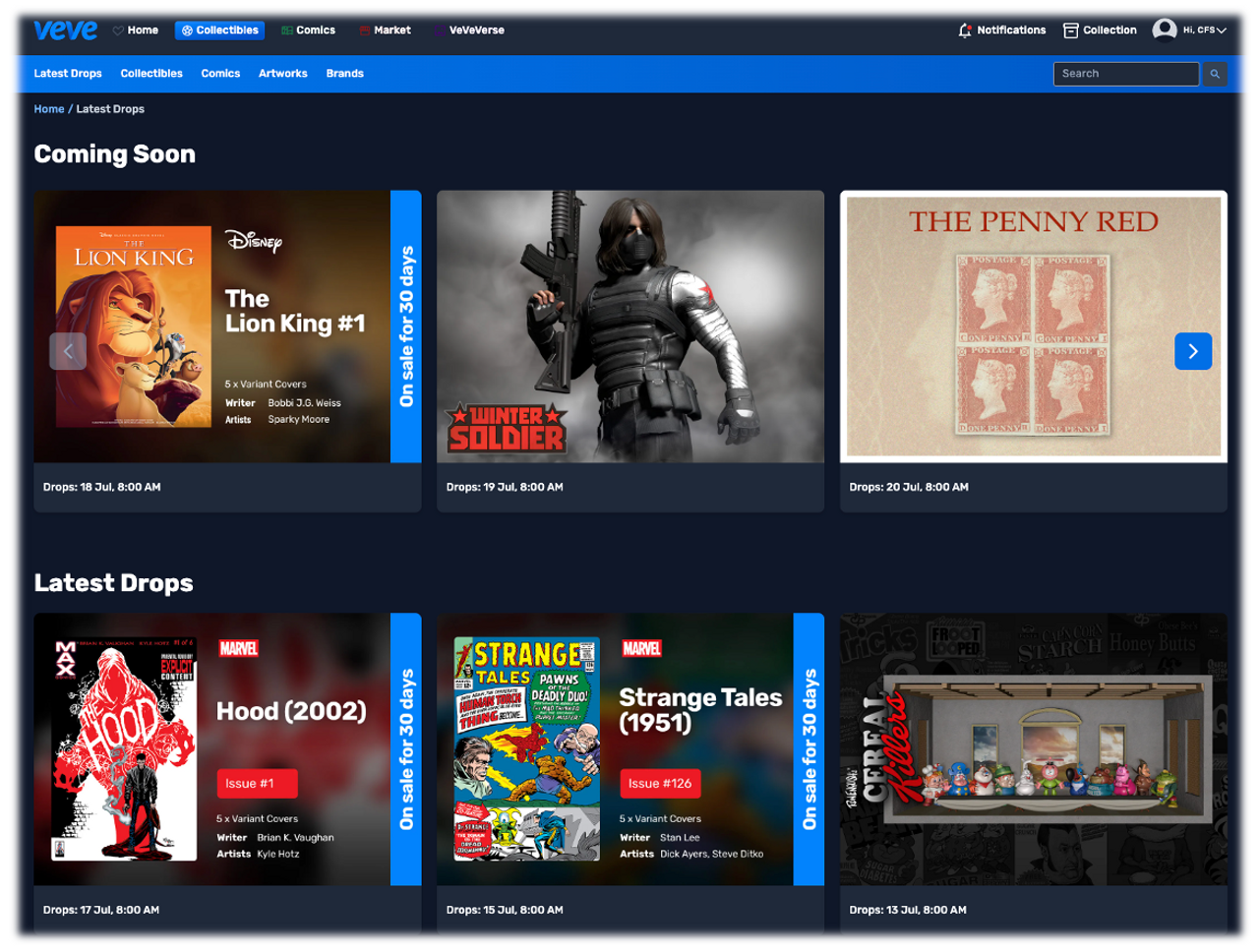Viewport: 1259px width, 952px height.
Task: Click the Hood comic cover image
Action: point(124,749)
